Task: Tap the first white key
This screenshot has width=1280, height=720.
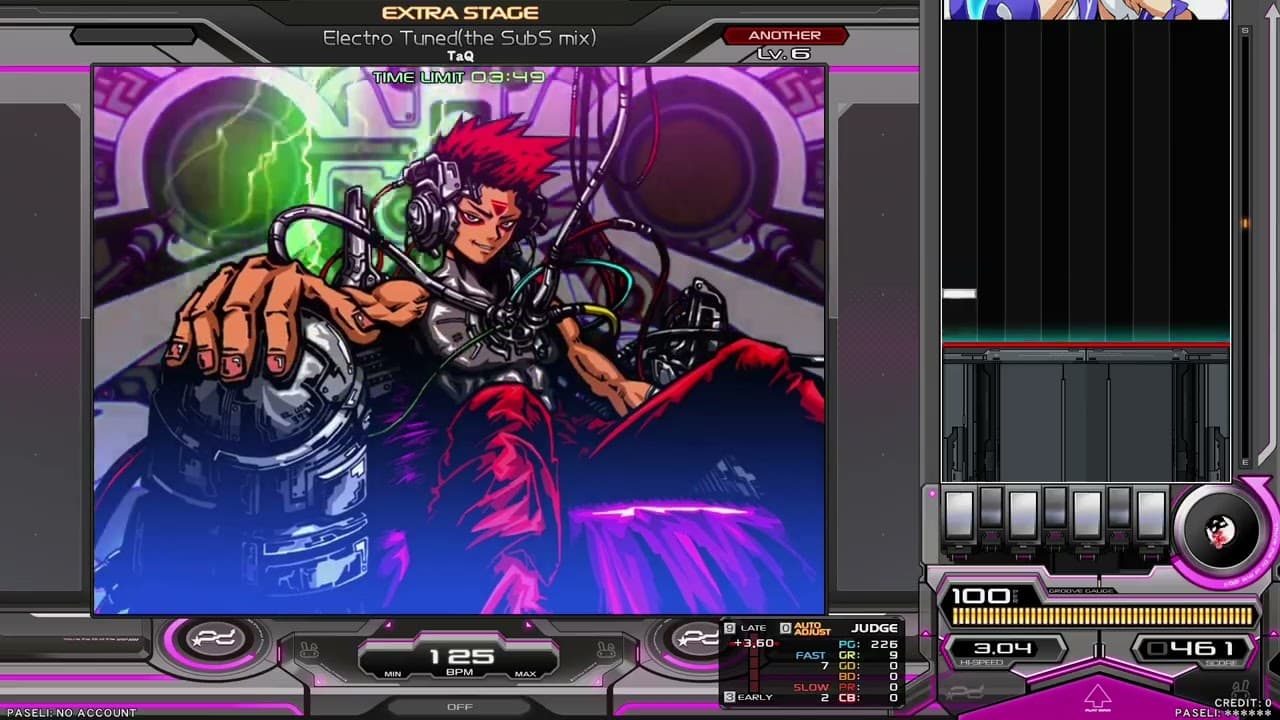Action: pyautogui.click(x=959, y=515)
